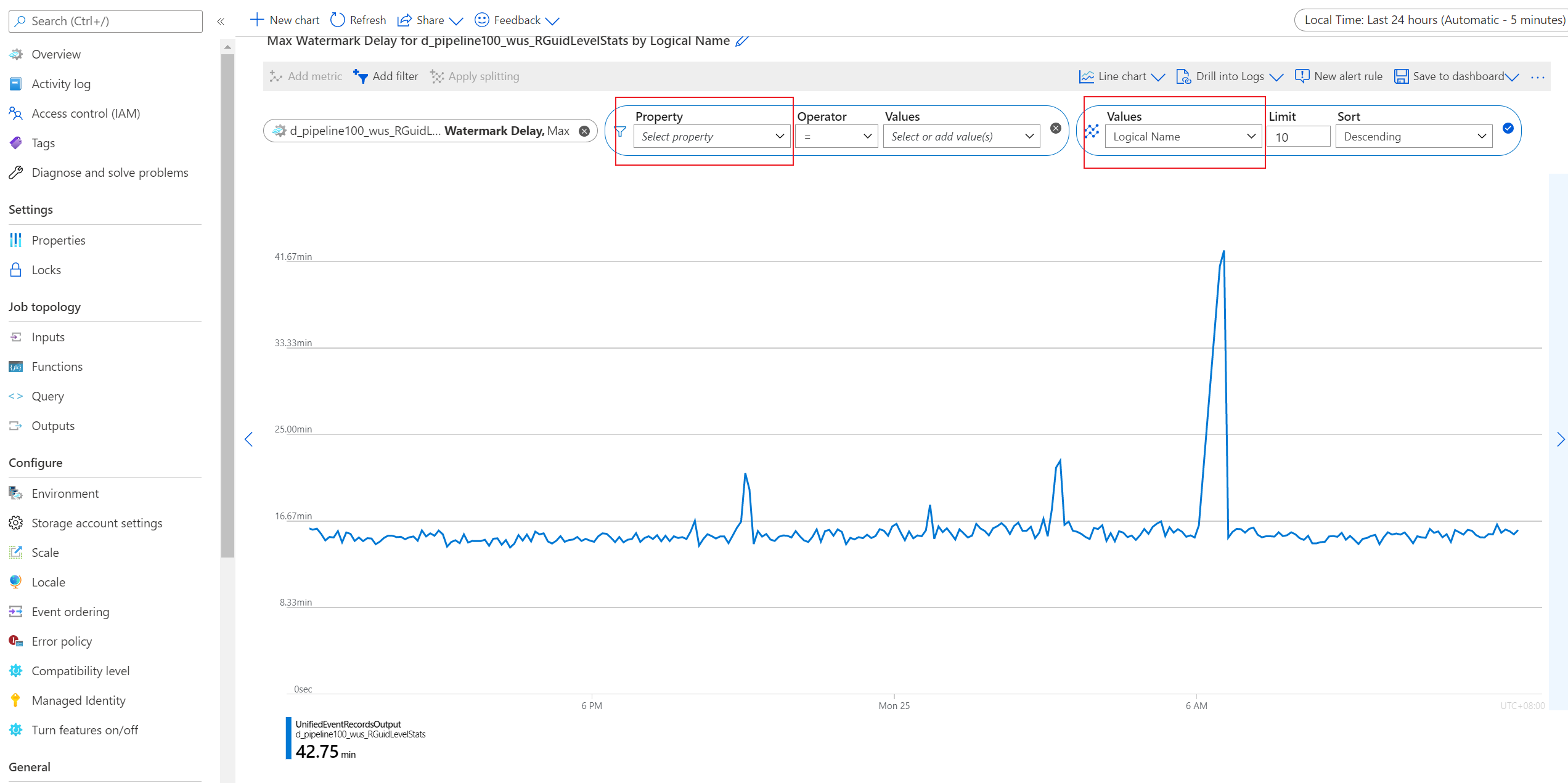The height and width of the screenshot is (783, 1568).
Task: Open Event ordering in sidebar
Action: pyautogui.click(x=70, y=612)
